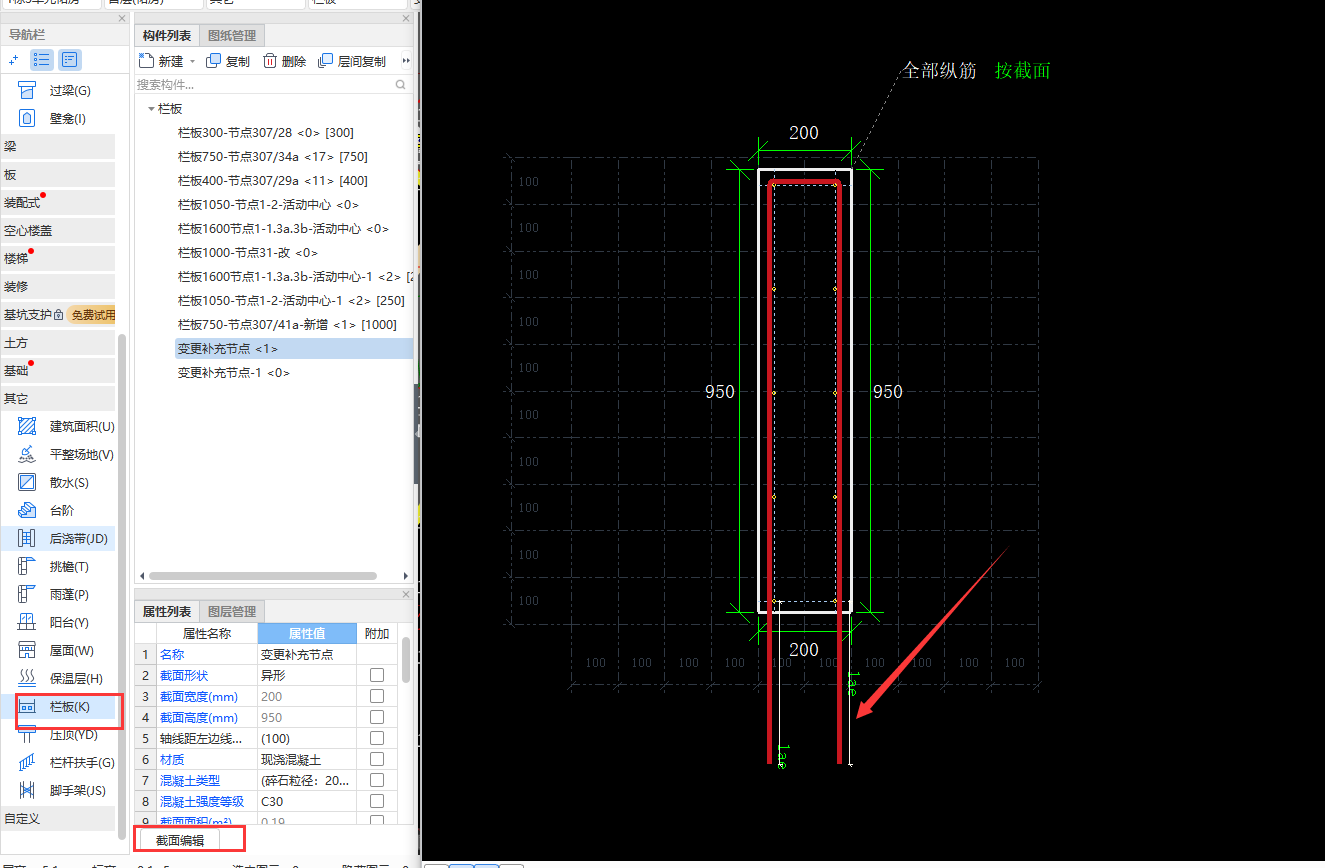Click the 搜索构件 search input field
The image size is (1325, 868).
coord(264,86)
